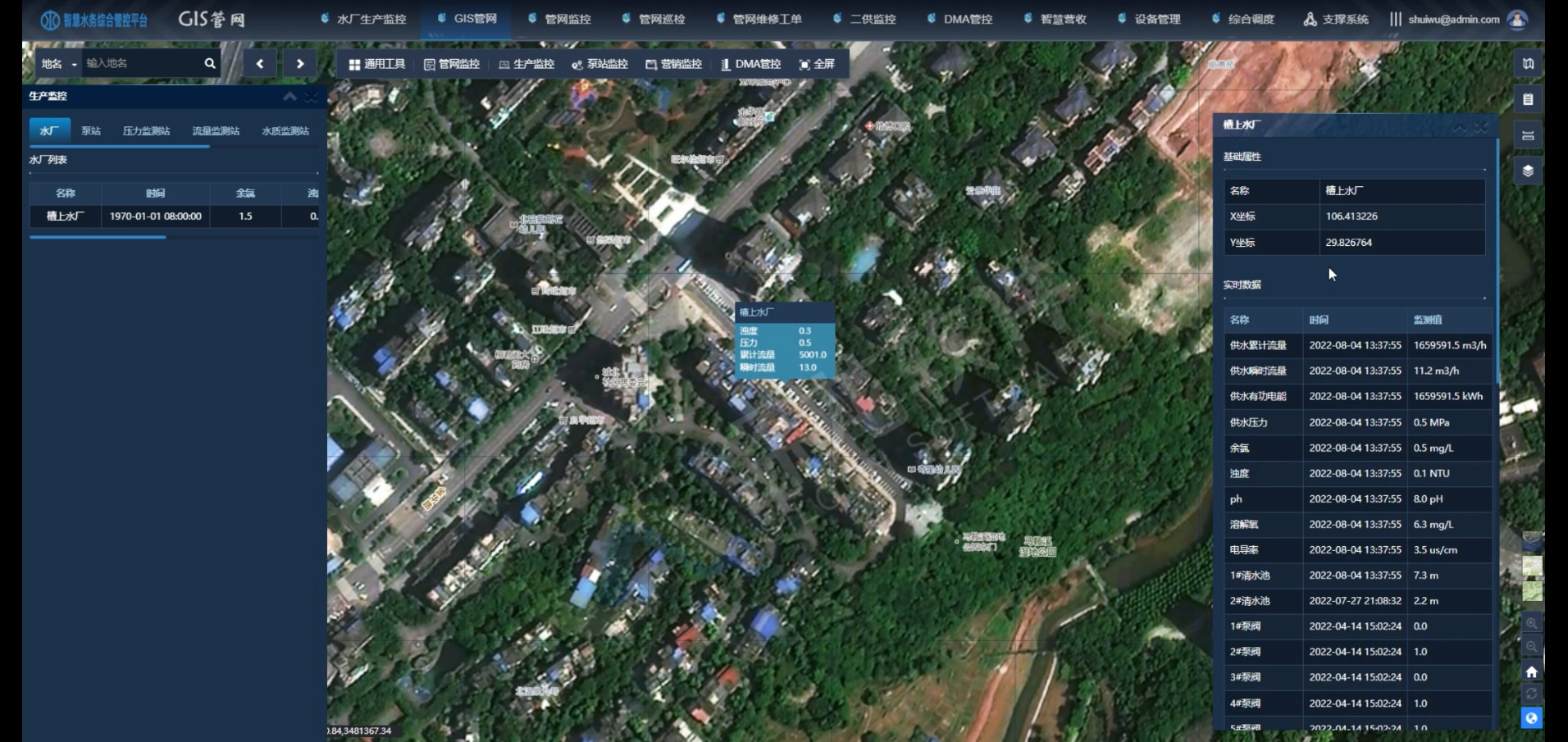Refresh the map with the reload icon
This screenshot has width=1568, height=742.
click(1533, 694)
